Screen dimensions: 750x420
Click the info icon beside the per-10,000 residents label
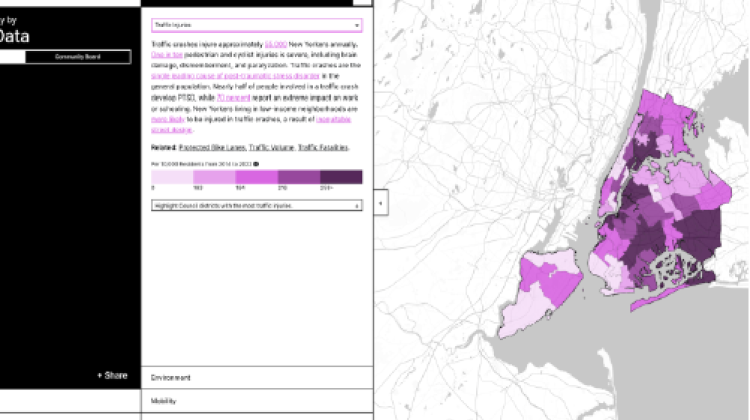256,163
